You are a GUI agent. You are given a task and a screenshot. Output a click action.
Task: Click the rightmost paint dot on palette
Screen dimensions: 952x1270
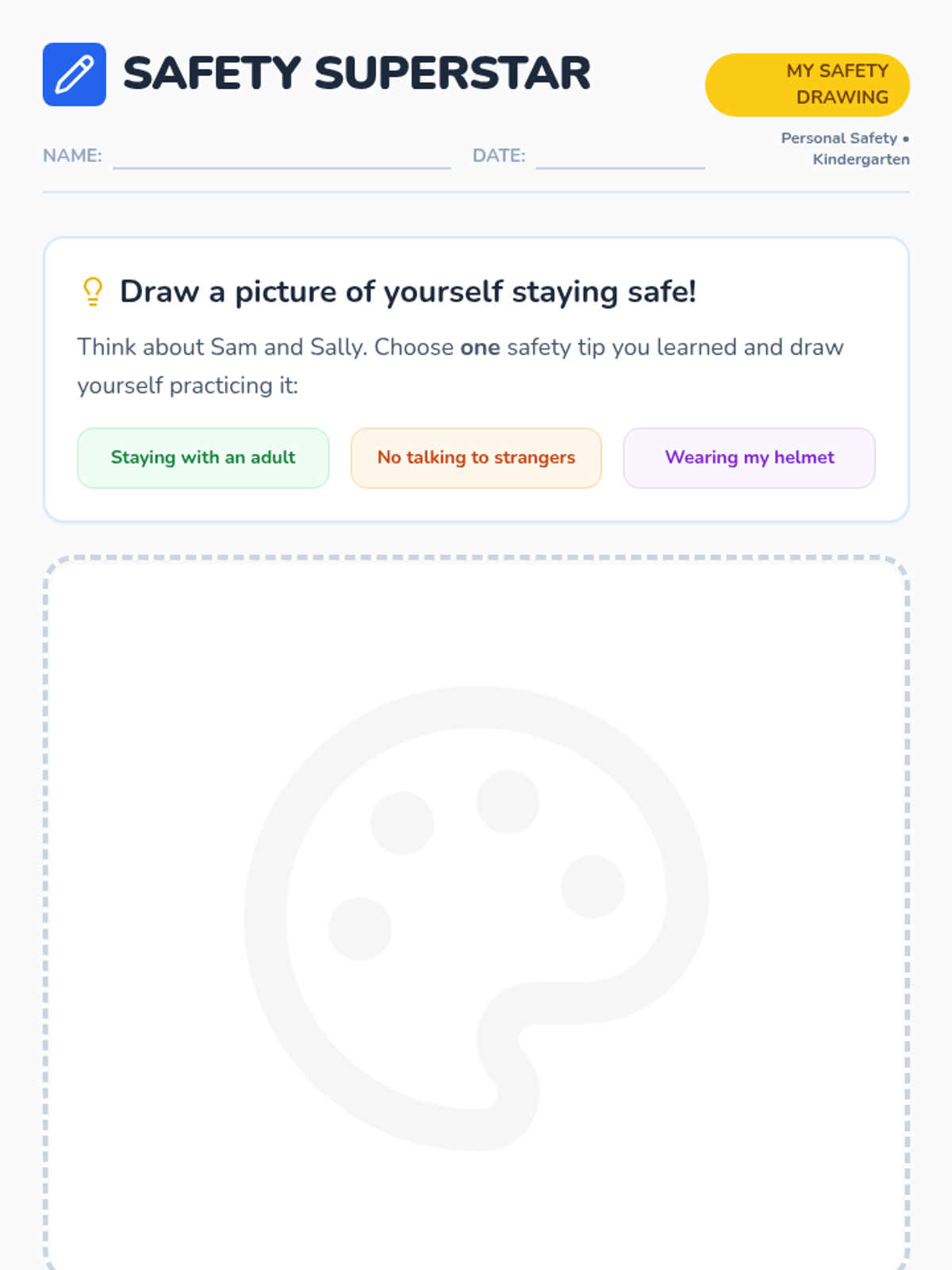point(592,886)
